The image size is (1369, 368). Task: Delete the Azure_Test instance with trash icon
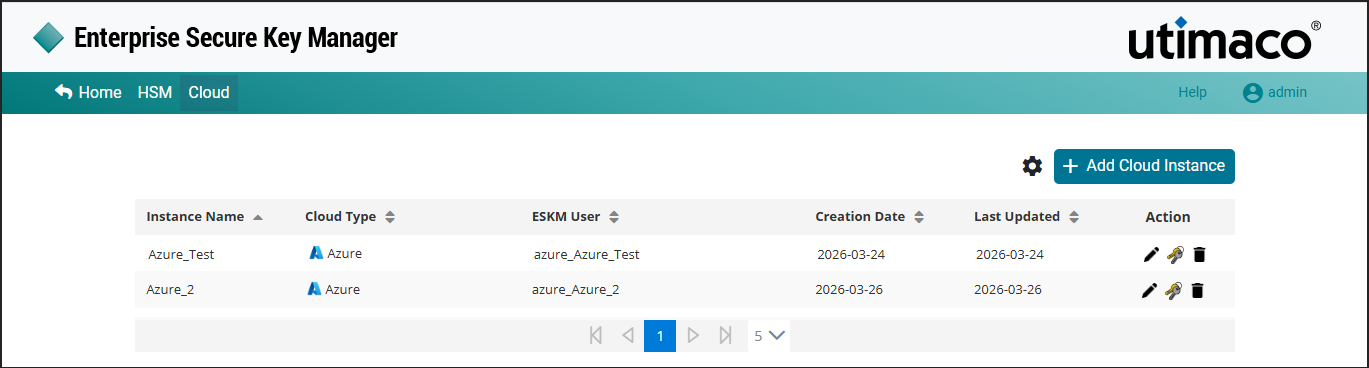point(1199,255)
